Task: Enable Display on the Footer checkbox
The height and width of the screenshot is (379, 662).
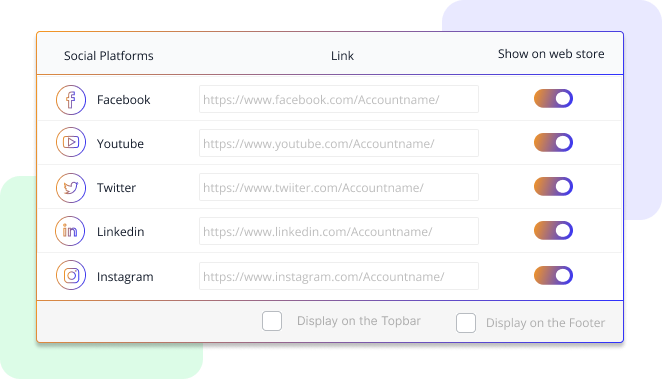Action: (x=466, y=323)
